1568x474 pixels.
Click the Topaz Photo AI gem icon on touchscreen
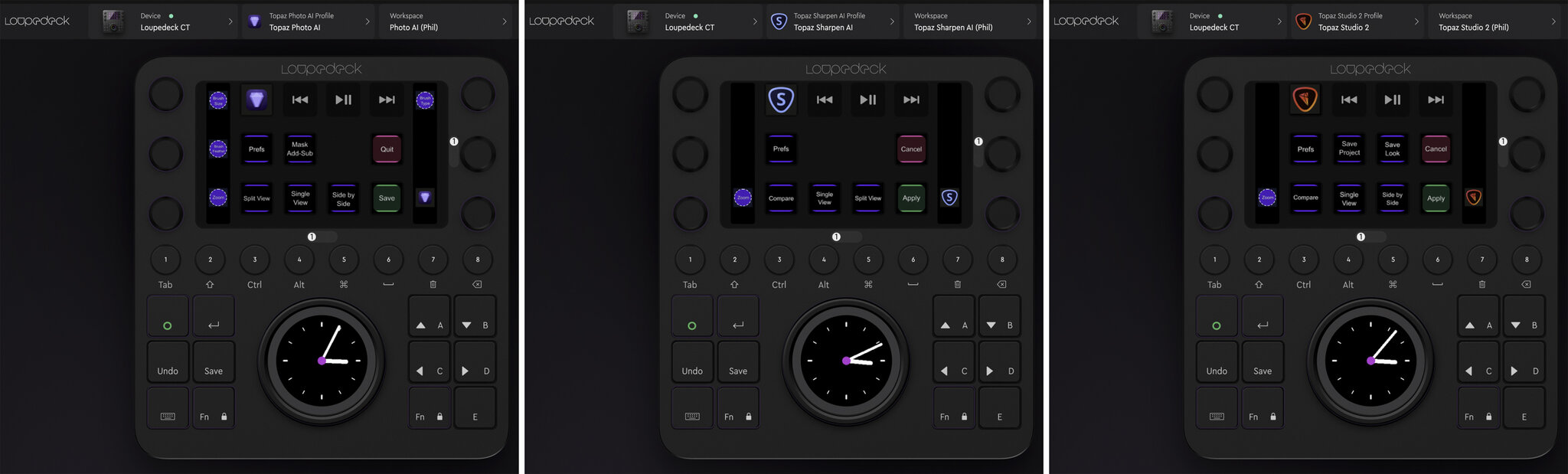coord(256,100)
